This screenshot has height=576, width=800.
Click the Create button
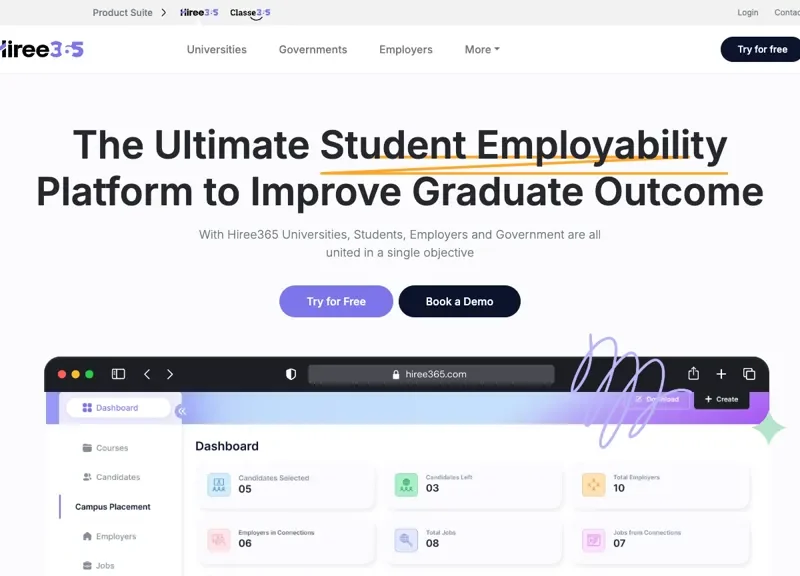721,399
